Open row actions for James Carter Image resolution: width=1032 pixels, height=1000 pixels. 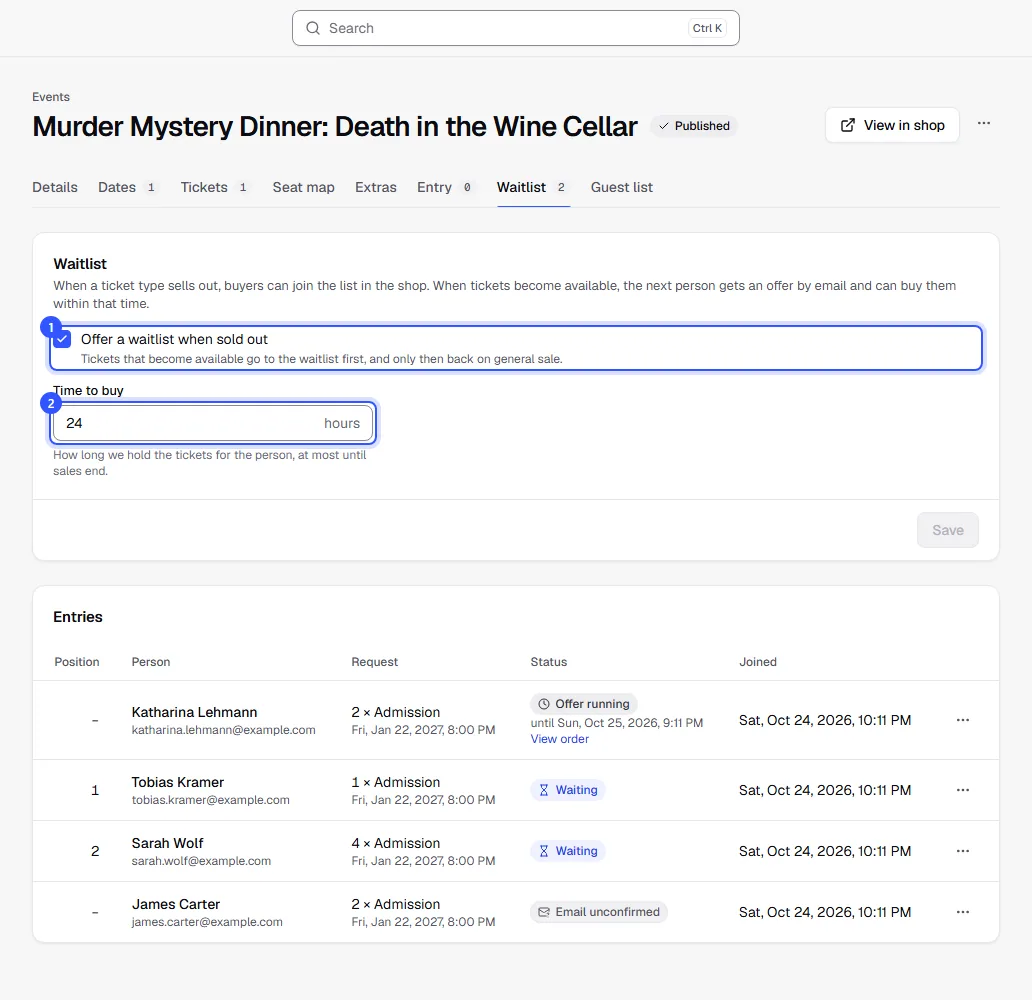tap(962, 912)
